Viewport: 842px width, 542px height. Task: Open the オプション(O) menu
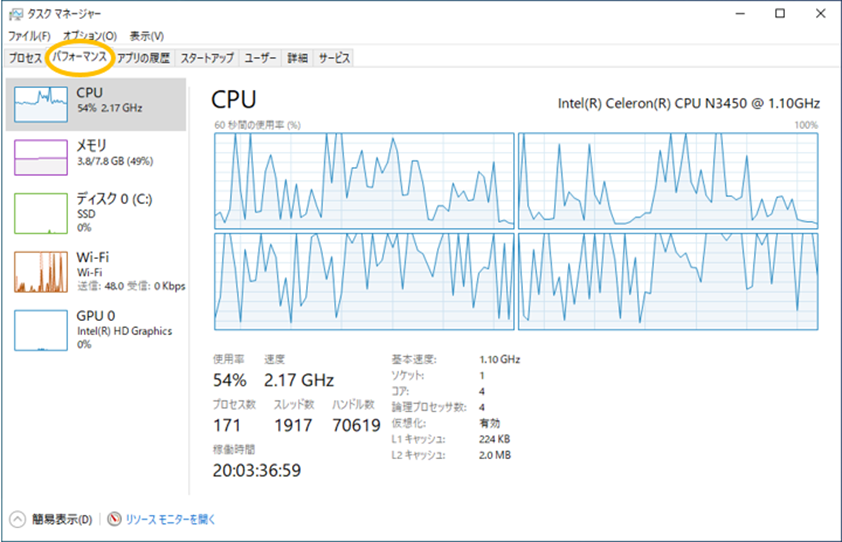(90, 36)
